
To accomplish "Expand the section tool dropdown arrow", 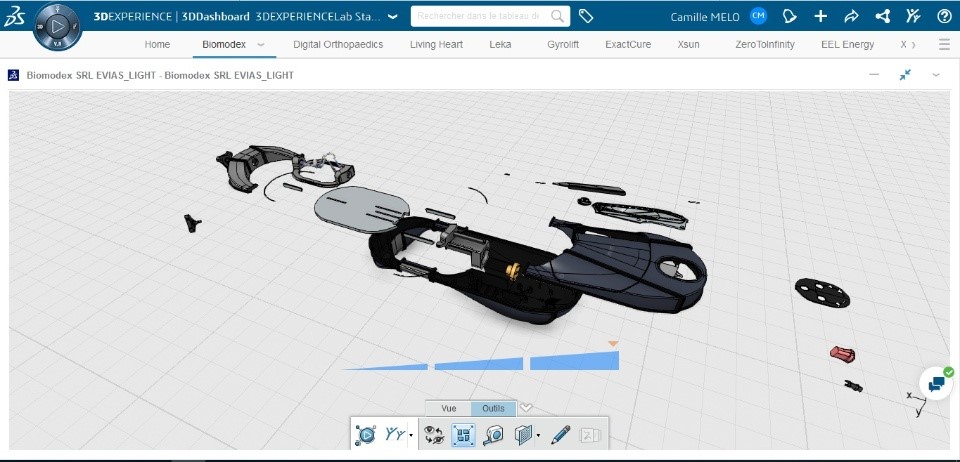I will (x=538, y=436).
